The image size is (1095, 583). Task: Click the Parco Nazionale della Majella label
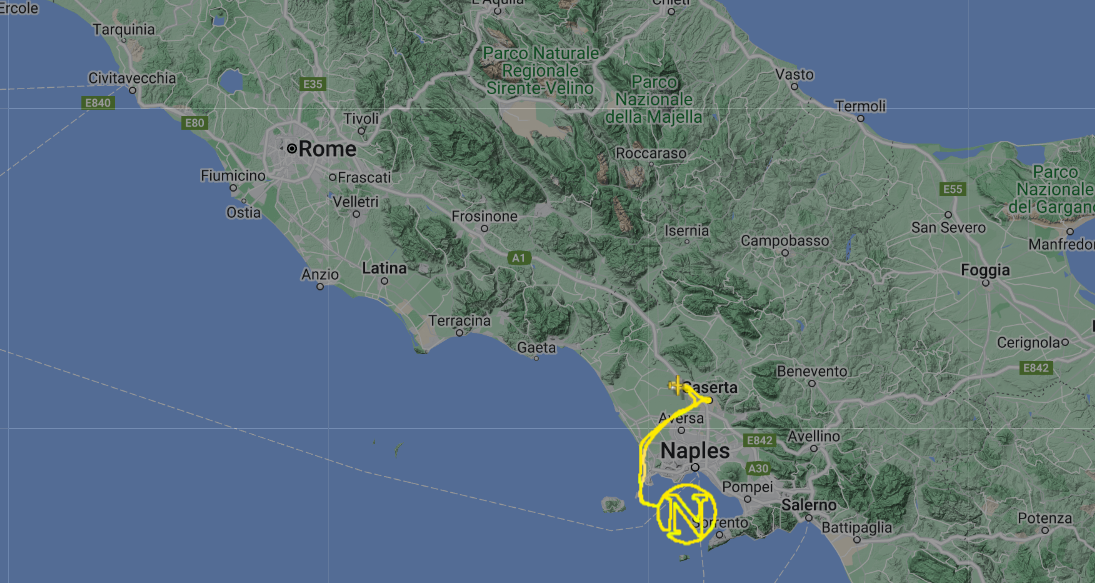coord(654,100)
